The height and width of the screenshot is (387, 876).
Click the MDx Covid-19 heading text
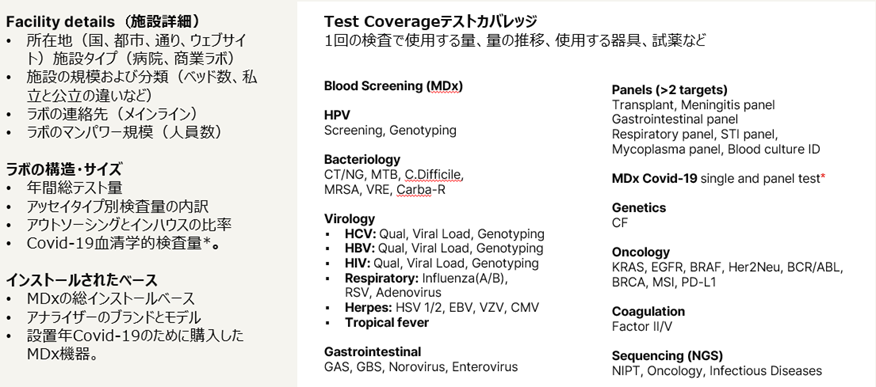coord(654,179)
